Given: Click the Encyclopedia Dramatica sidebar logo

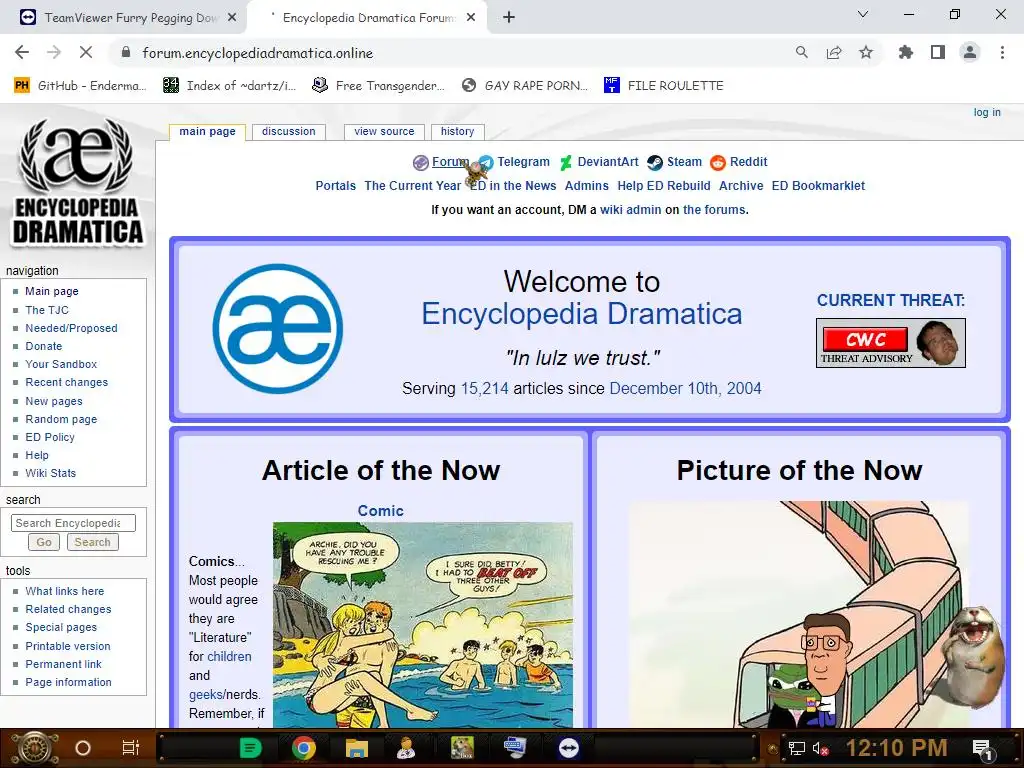Looking at the screenshot, I should [x=77, y=182].
